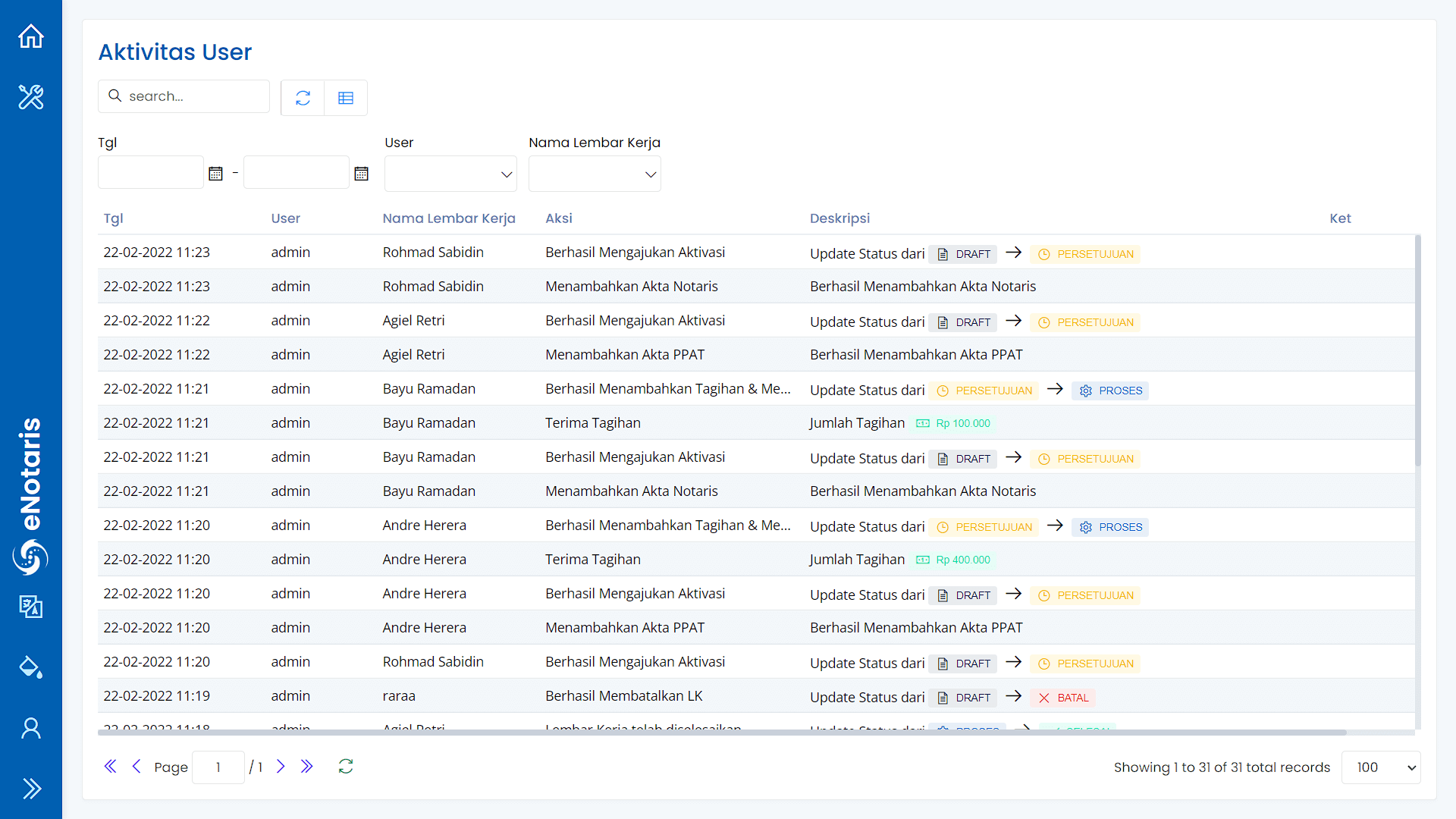This screenshot has height=819, width=1456.
Task: Click the page number input field
Action: [x=218, y=767]
